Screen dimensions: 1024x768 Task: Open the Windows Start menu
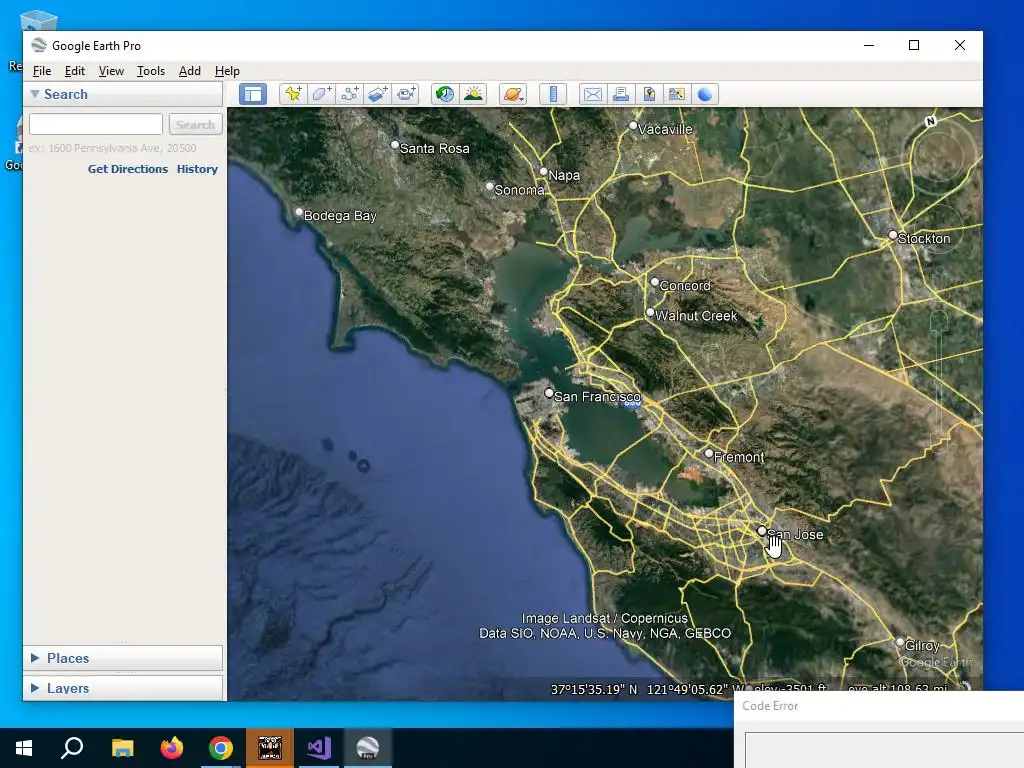point(24,748)
